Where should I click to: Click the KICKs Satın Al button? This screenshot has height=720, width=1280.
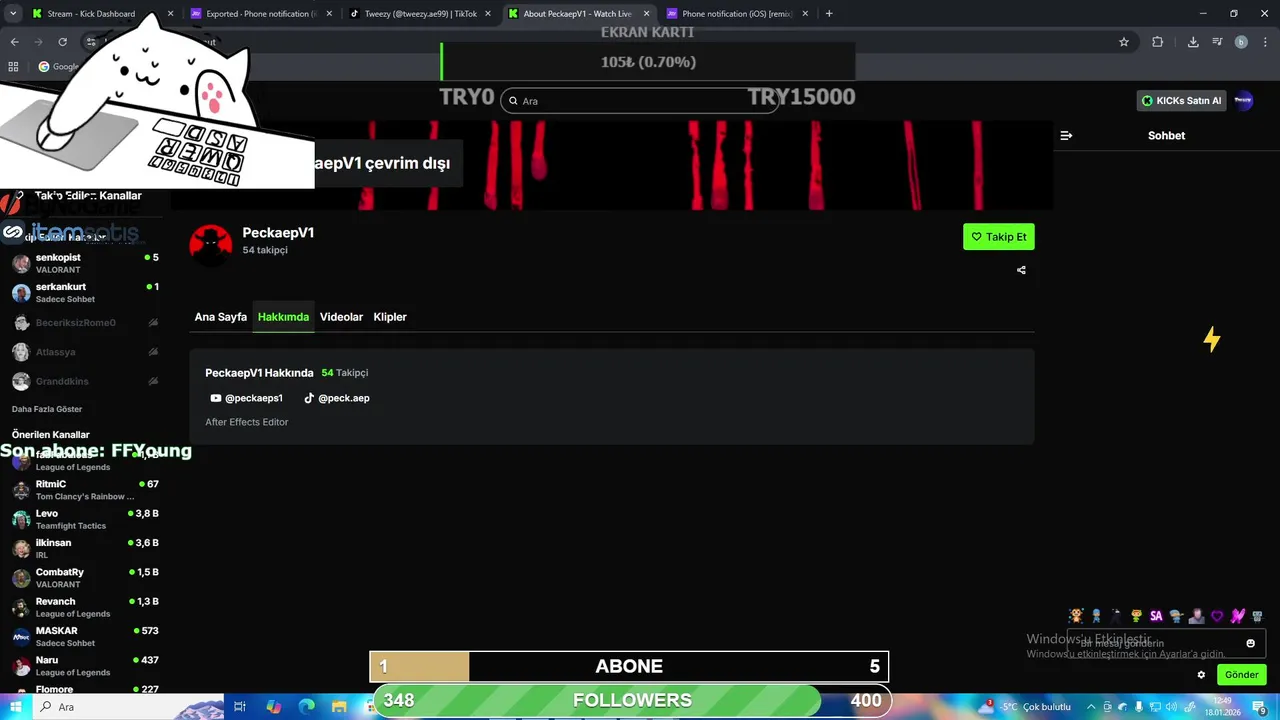(x=1182, y=100)
